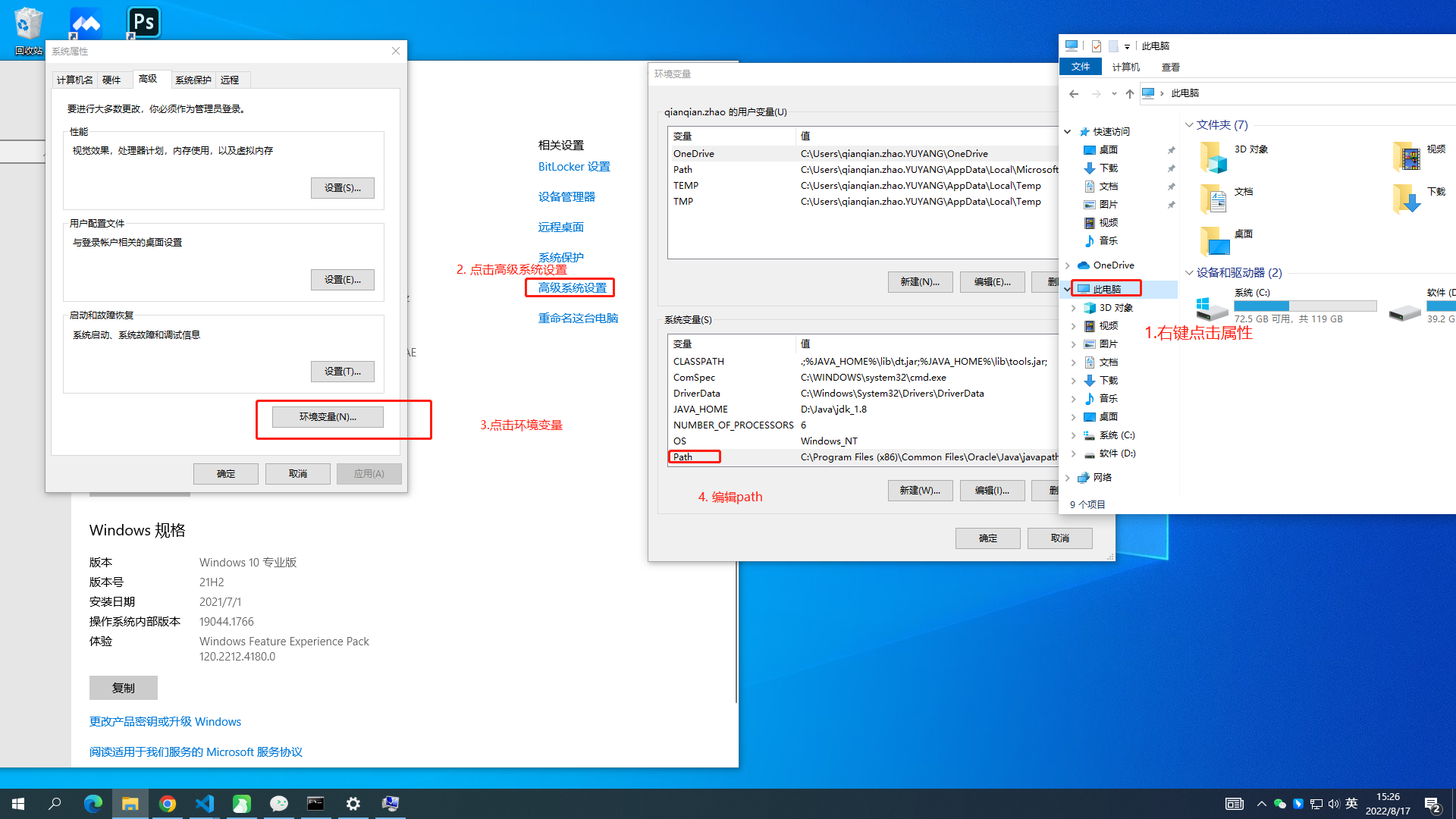Open BitLocker 设置 link
This screenshot has width=1456, height=819.
pyautogui.click(x=574, y=167)
